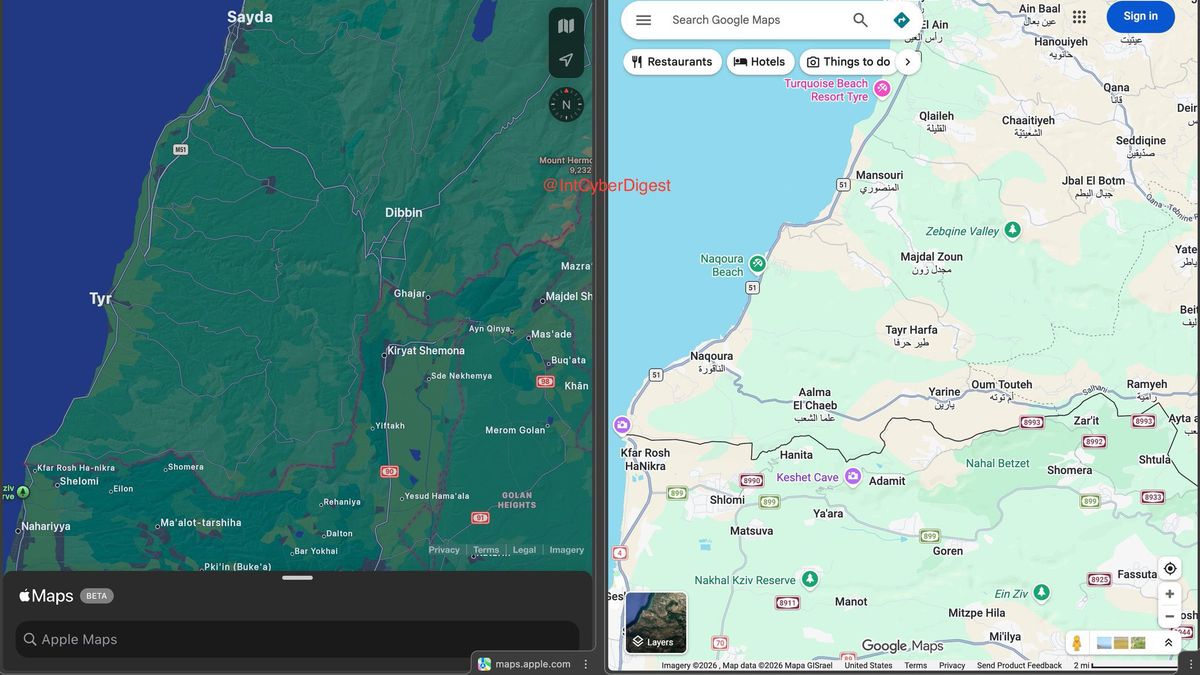Click Send Product Feedback link

pos(1019,665)
